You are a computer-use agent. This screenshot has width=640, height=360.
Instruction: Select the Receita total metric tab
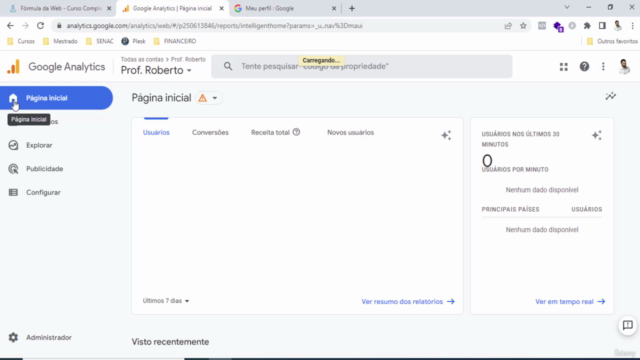[270, 133]
